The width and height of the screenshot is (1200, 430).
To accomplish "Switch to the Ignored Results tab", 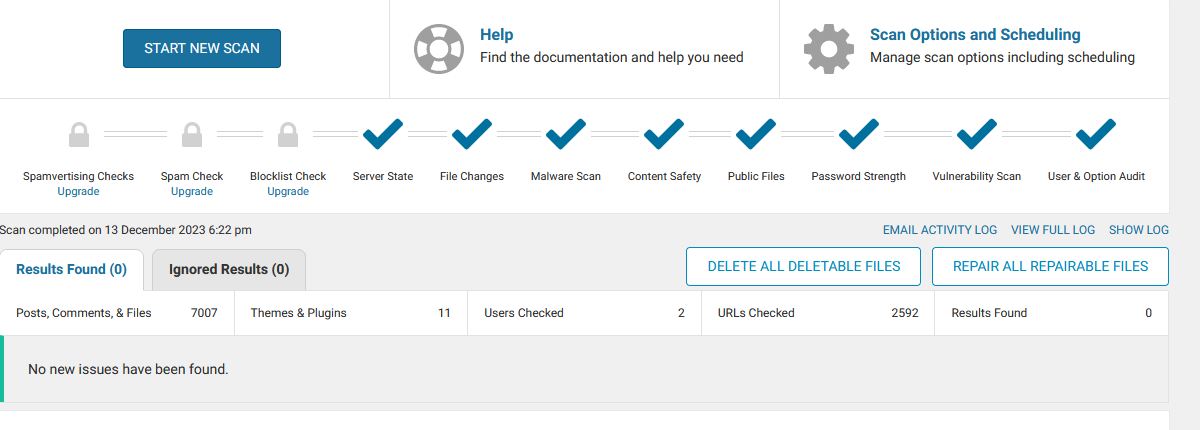I will tap(229, 269).
